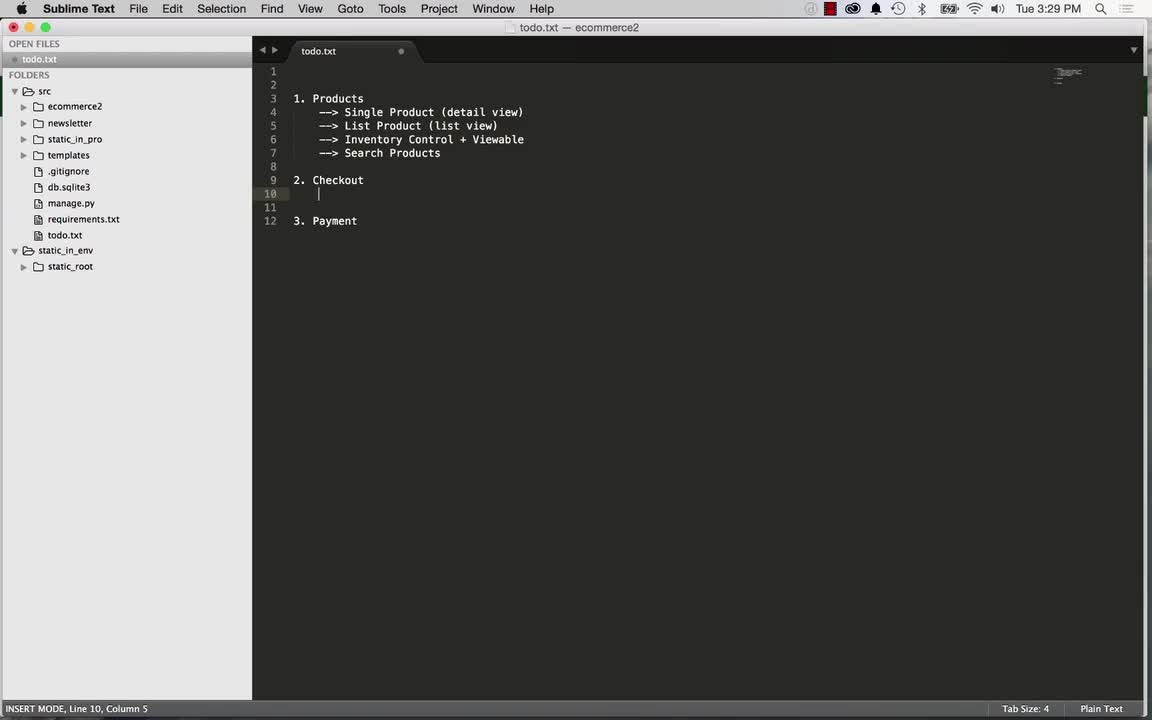Screen dimensions: 1152x720
Task: Open .gitignore from the sidebar
Action: pos(68,172)
